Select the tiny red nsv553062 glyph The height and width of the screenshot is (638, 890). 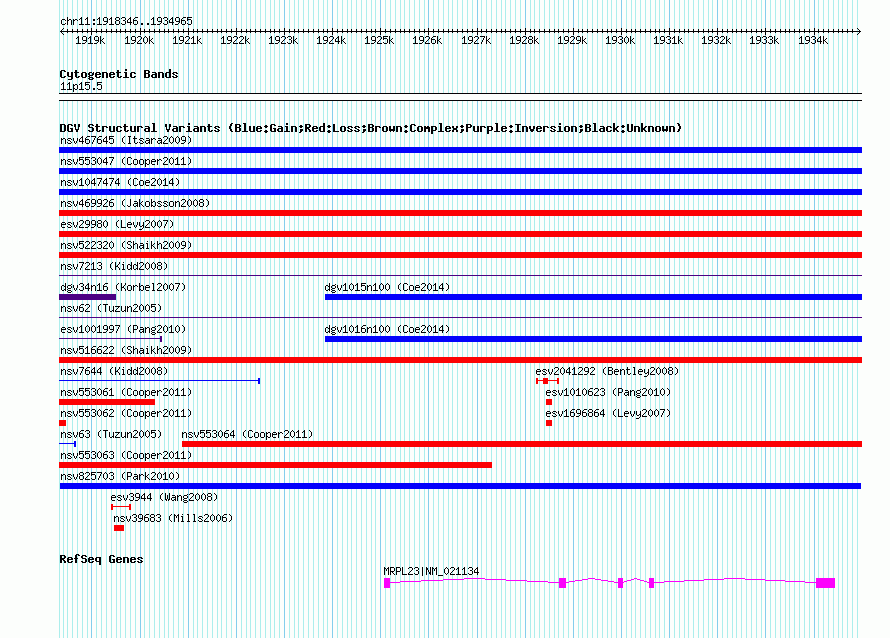click(x=62, y=423)
